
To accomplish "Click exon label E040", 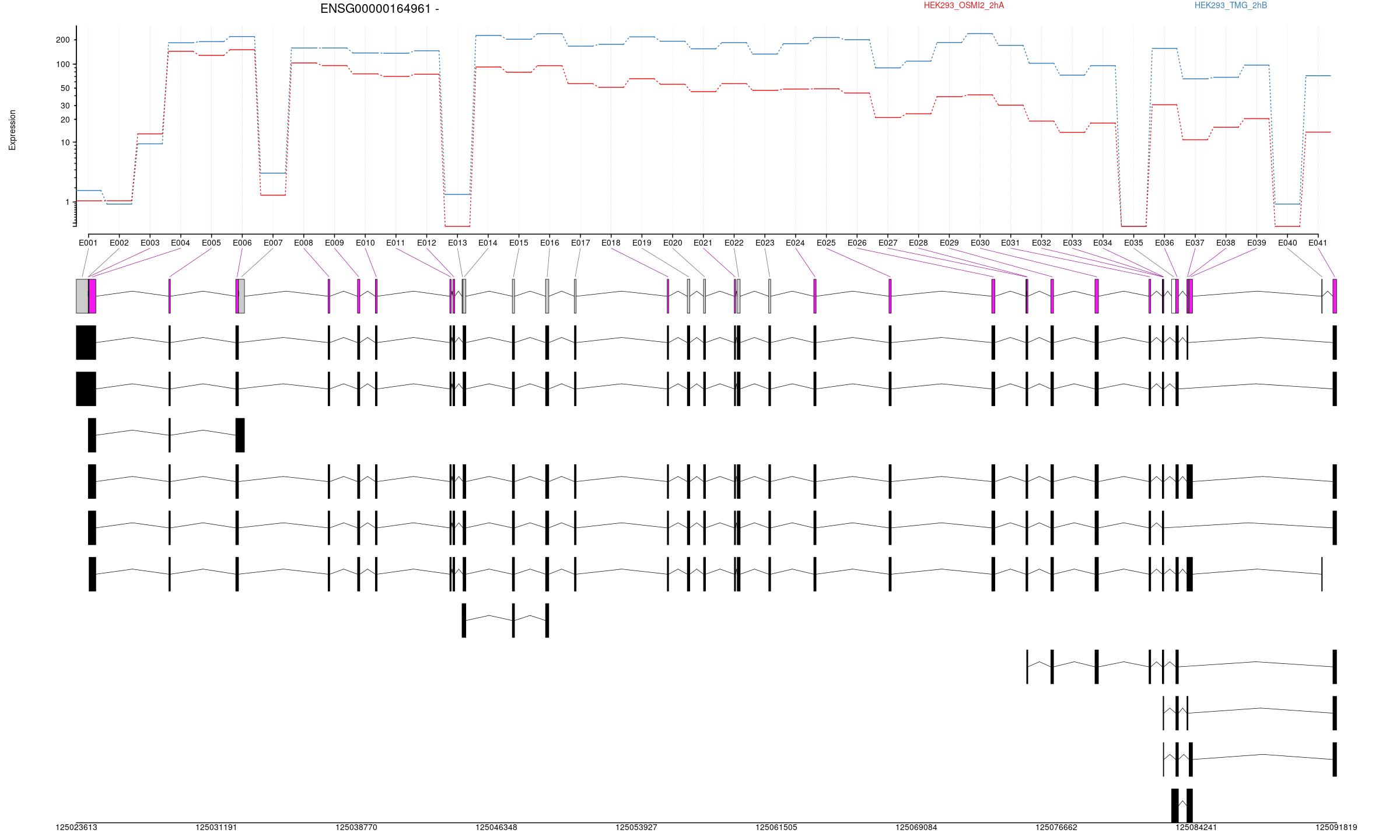I will click(x=1287, y=243).
